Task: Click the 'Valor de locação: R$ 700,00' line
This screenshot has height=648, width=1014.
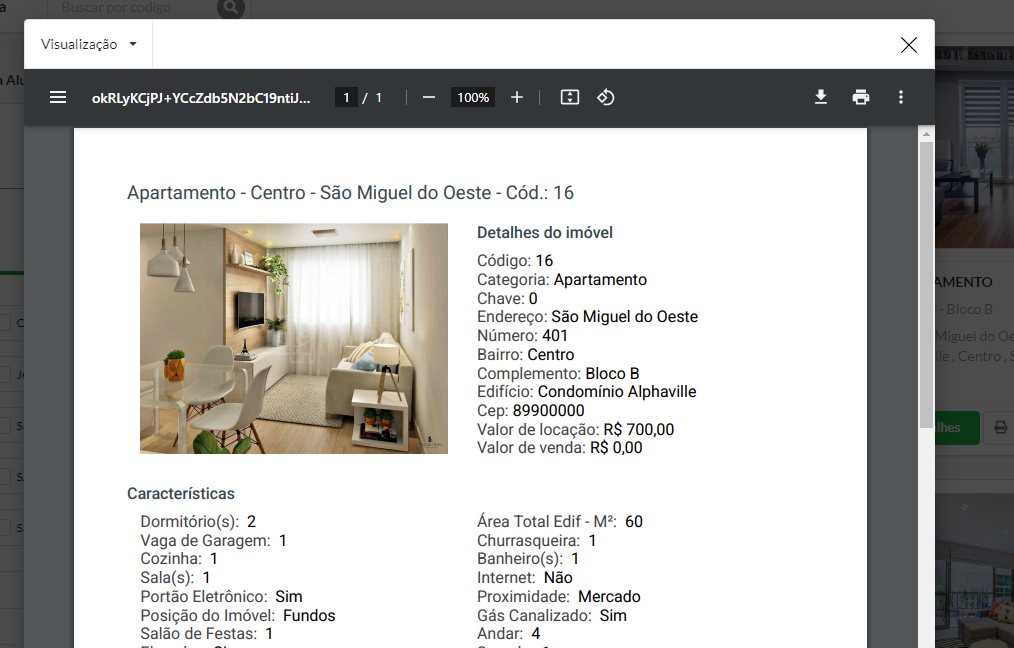Action: [x=576, y=429]
